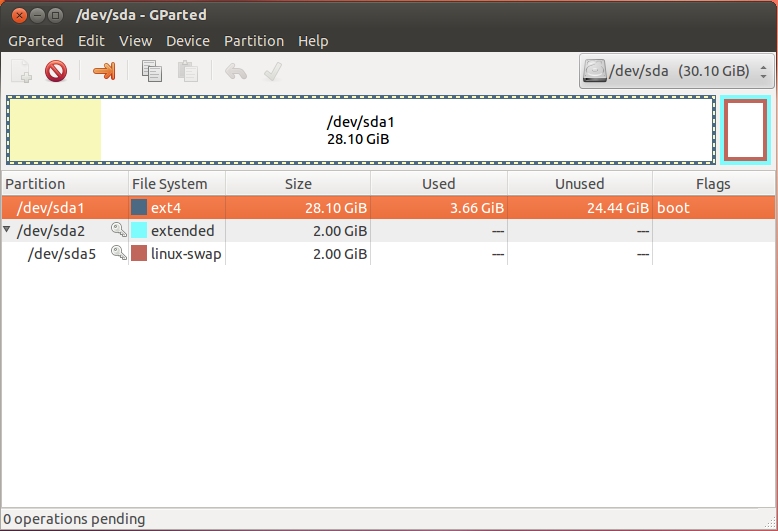Click the key icon next to /dev/sda5
778x531 pixels.
click(118, 253)
